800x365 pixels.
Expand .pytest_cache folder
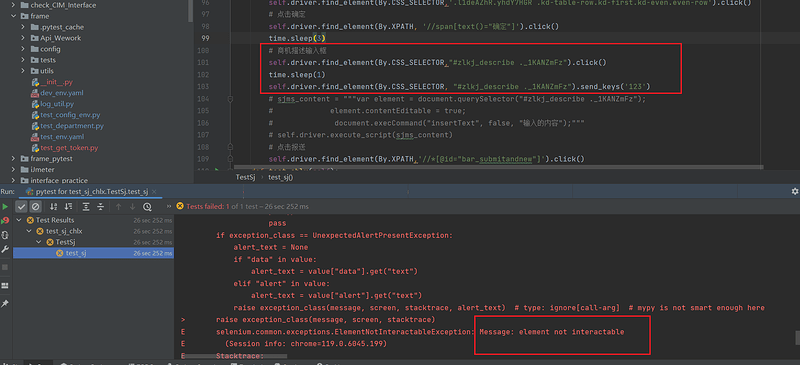pyautogui.click(x=23, y=27)
